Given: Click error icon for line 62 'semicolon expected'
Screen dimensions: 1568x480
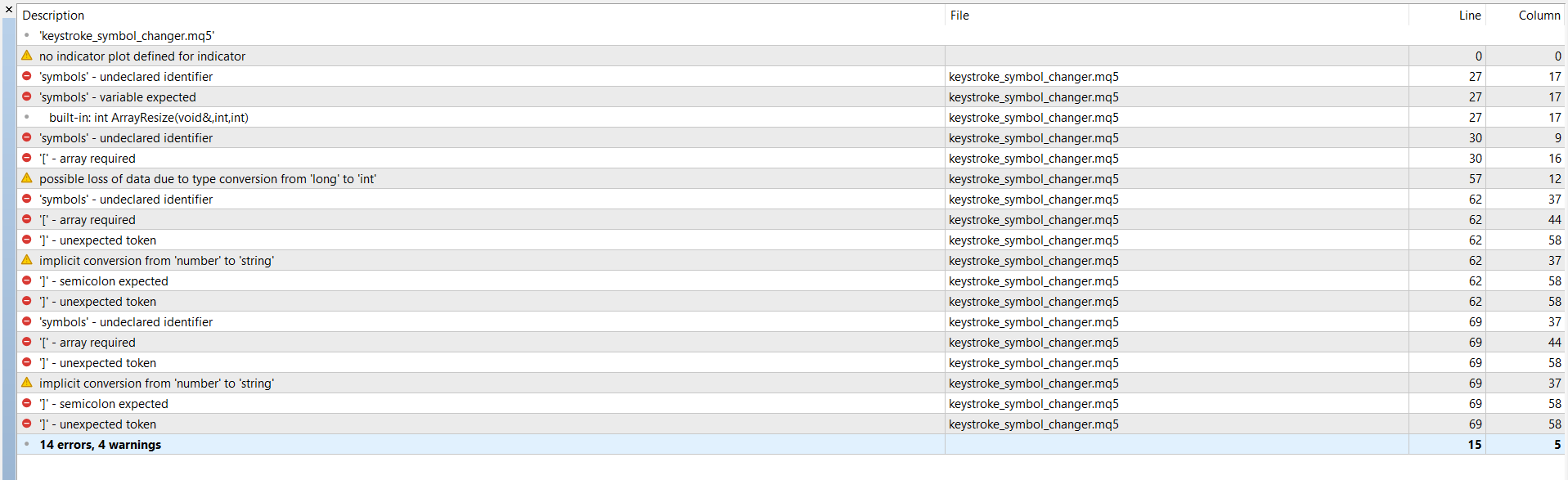Looking at the screenshot, I should (x=27, y=280).
